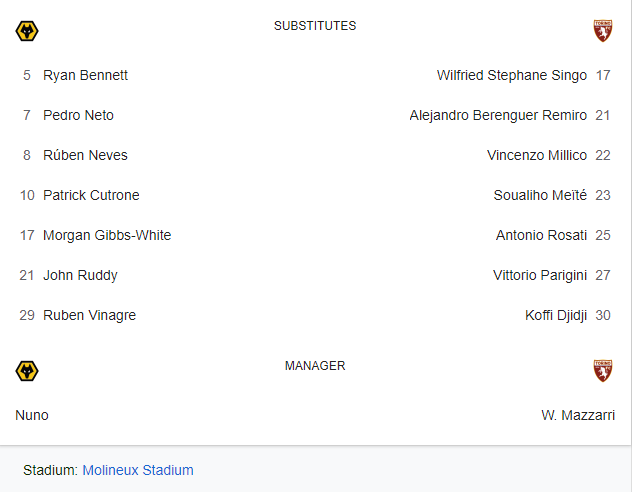Viewport: 632px width, 492px height.
Task: Click on Pedro Neto's name
Action: [78, 115]
